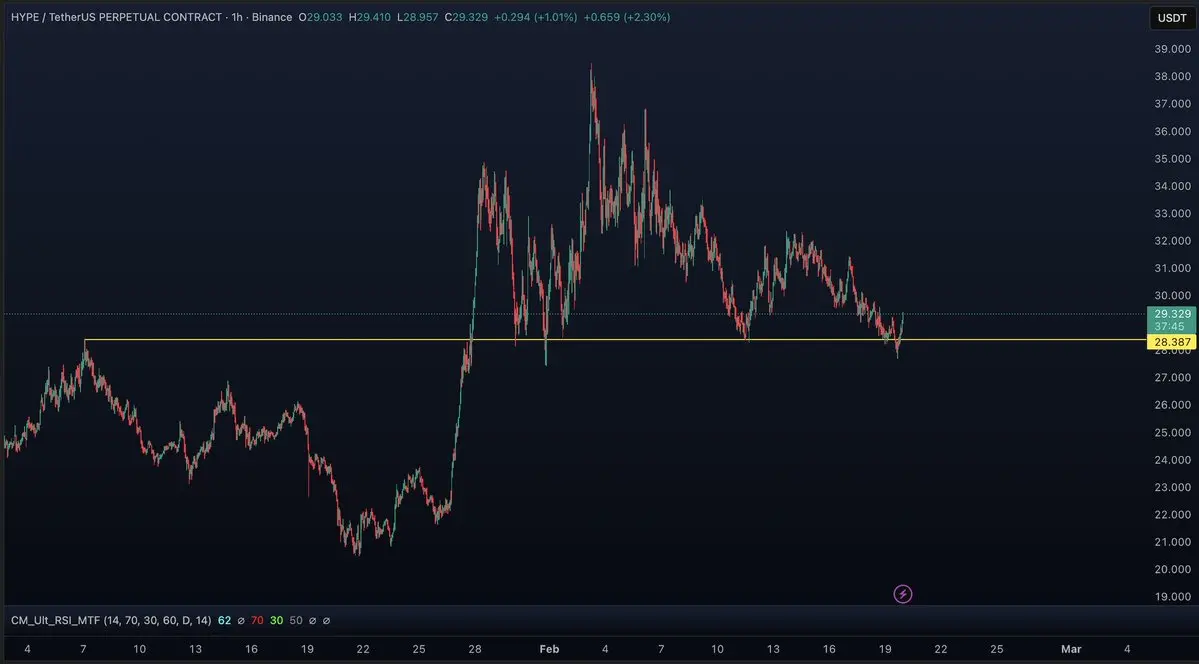
Task: Click the 25.000 price axis label
Action: tap(1172, 432)
